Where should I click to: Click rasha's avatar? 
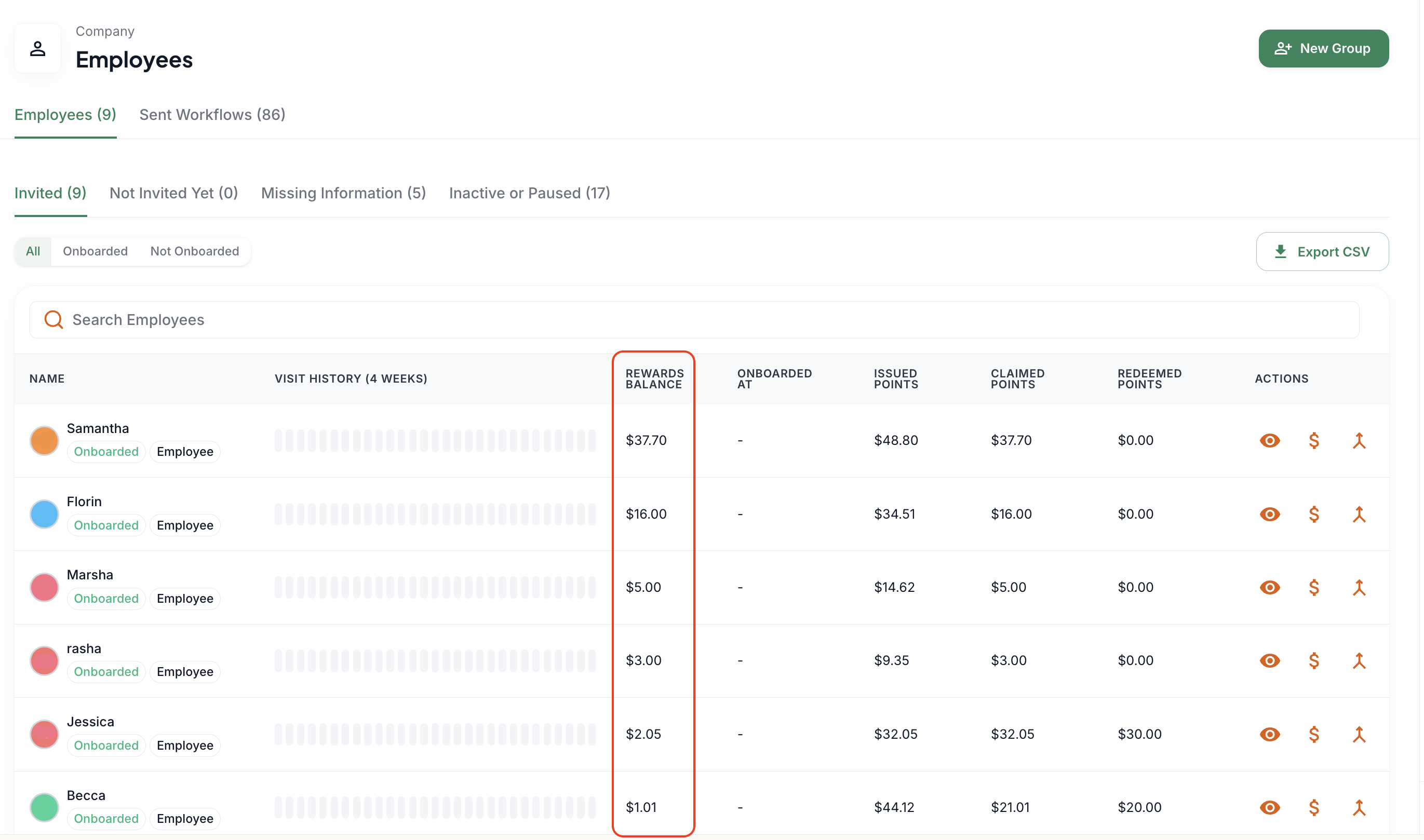(x=44, y=660)
